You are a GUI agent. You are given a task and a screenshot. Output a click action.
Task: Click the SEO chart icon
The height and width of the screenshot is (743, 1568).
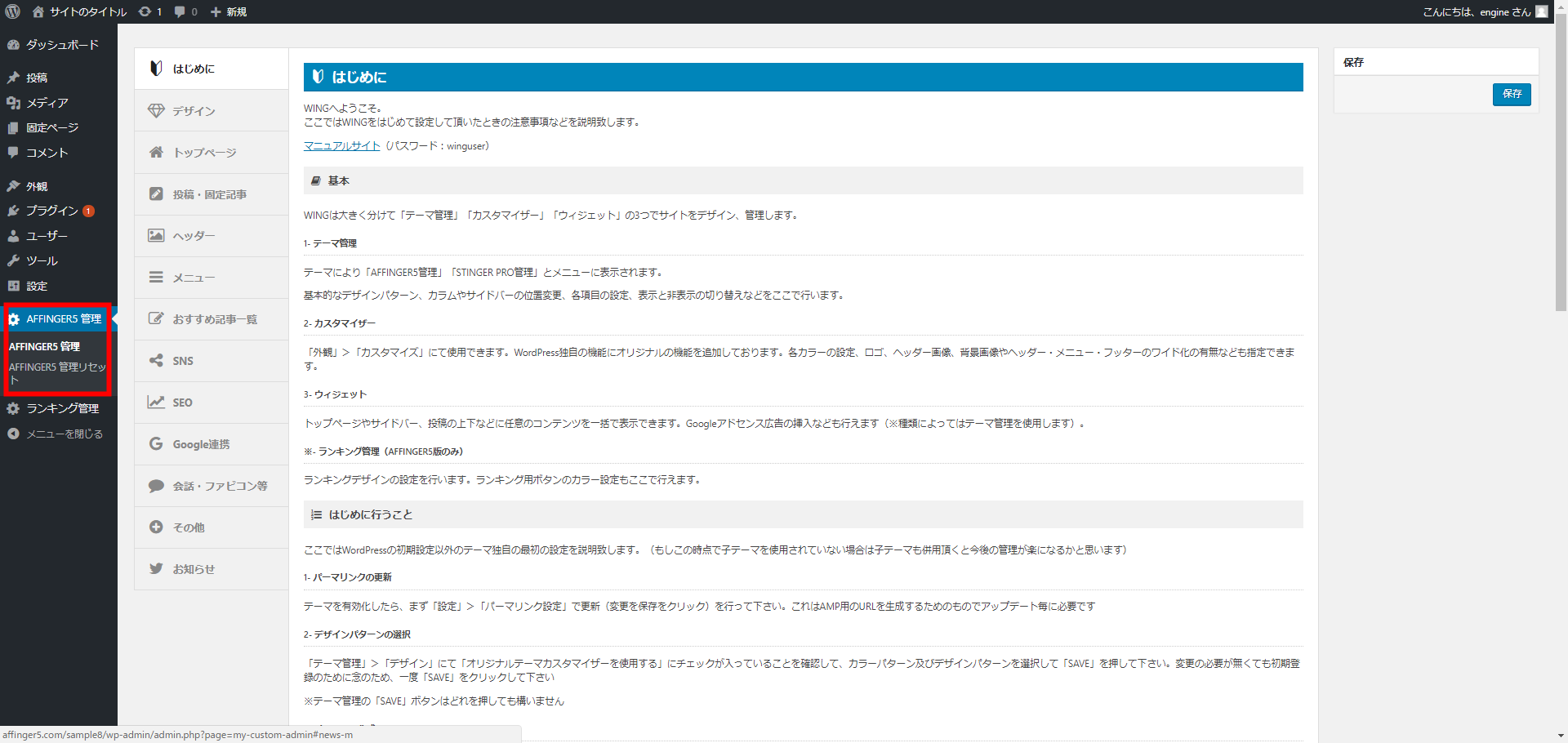[156, 403]
